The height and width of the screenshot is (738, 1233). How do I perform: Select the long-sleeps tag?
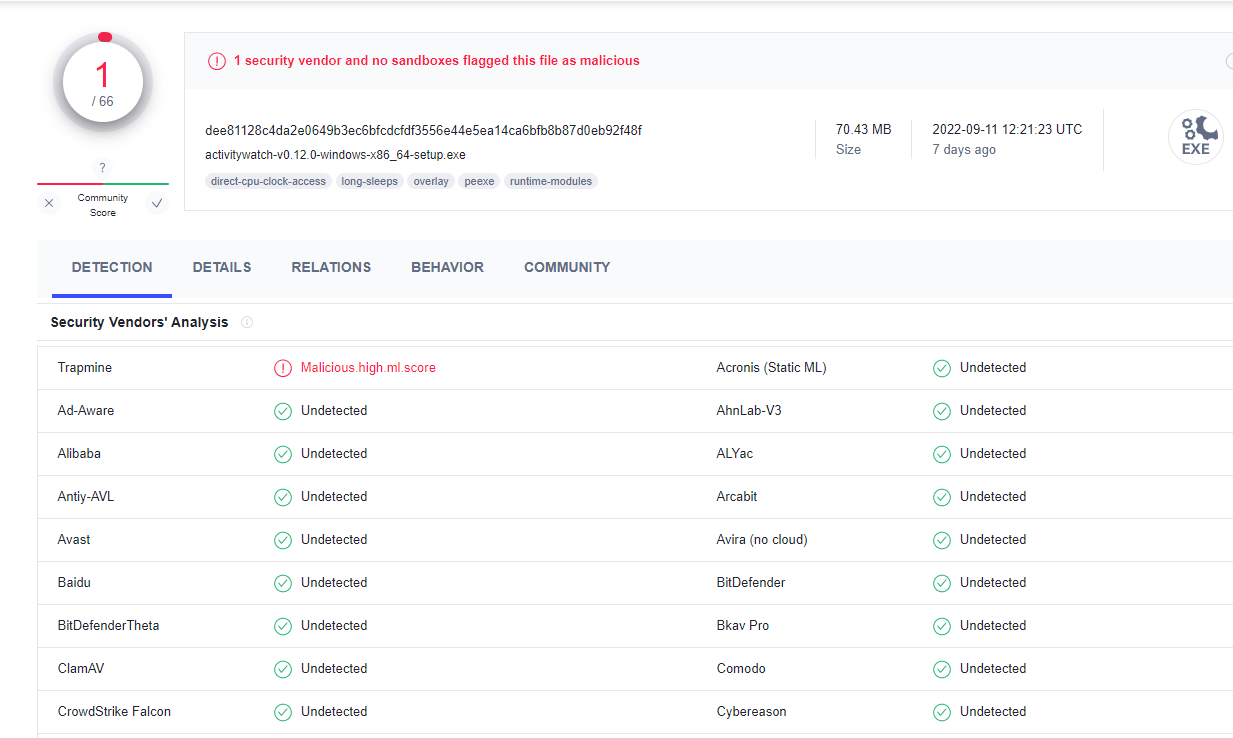369,181
